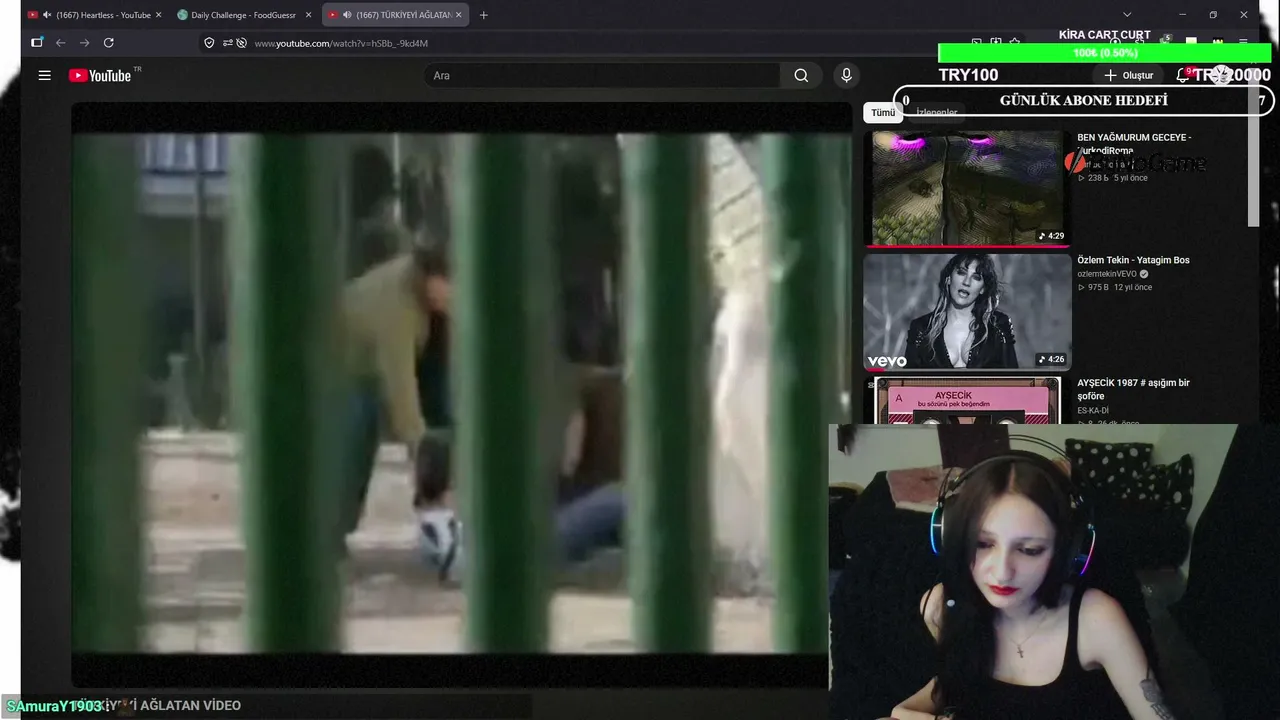Go forward in browser history

pos(84,43)
